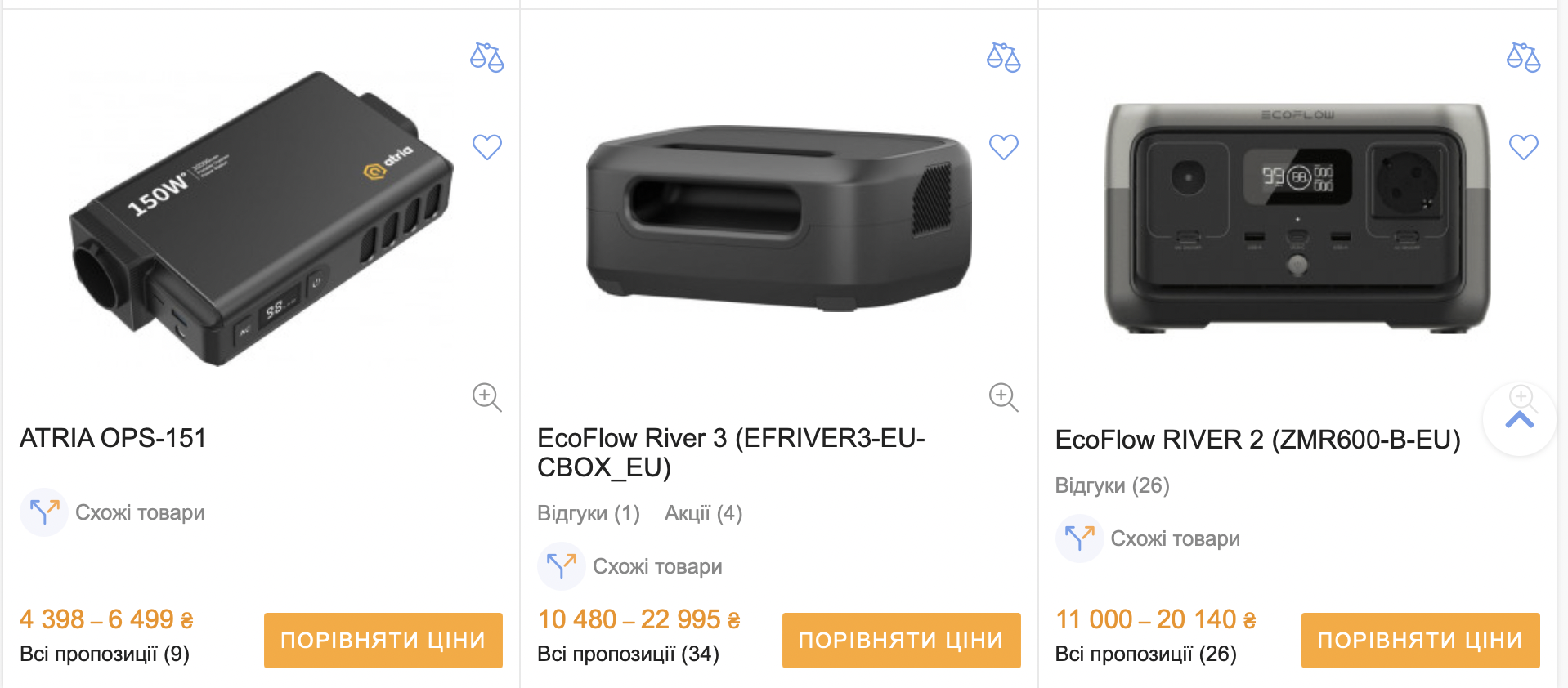Zoom ATRIA OPS-151 image with magnifier
Screen dimensions: 1568x688
pos(486,397)
